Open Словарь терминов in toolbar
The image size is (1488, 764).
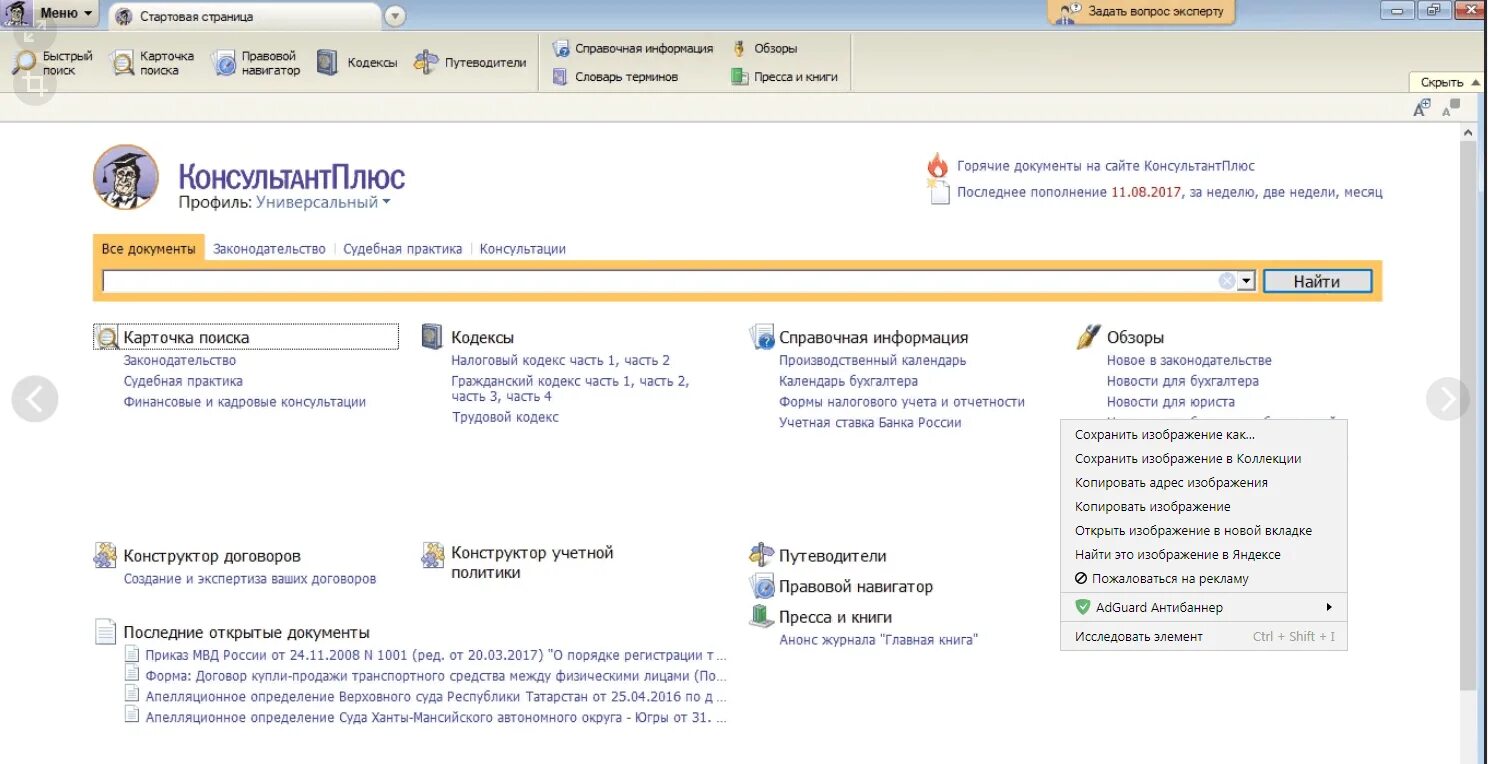tap(615, 76)
